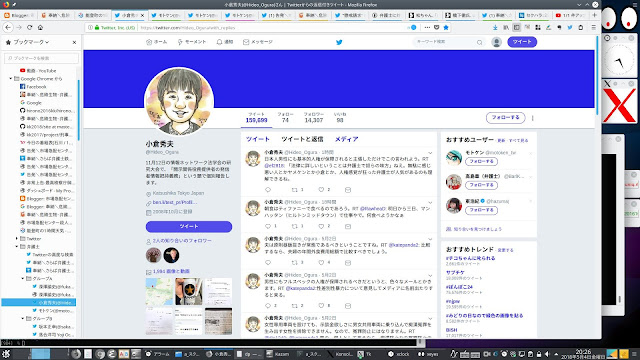This screenshot has height=360, width=640.
Task: Click the Tweet button in Twitter header
Action: click(522, 42)
